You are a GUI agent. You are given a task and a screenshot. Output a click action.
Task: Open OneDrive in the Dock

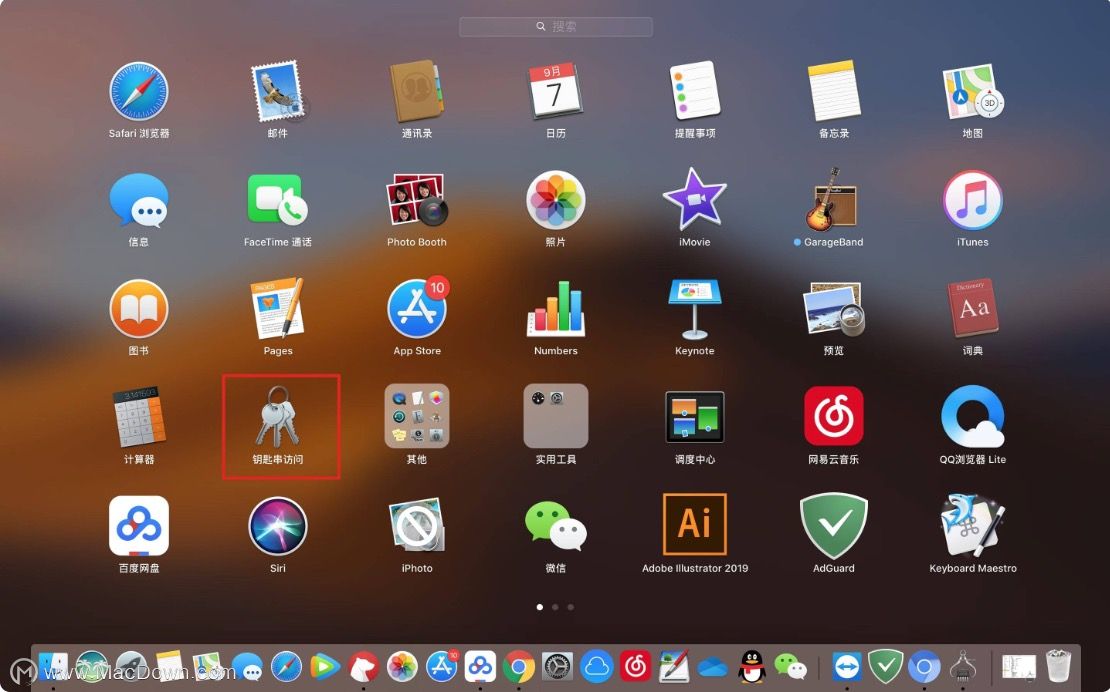click(x=712, y=667)
